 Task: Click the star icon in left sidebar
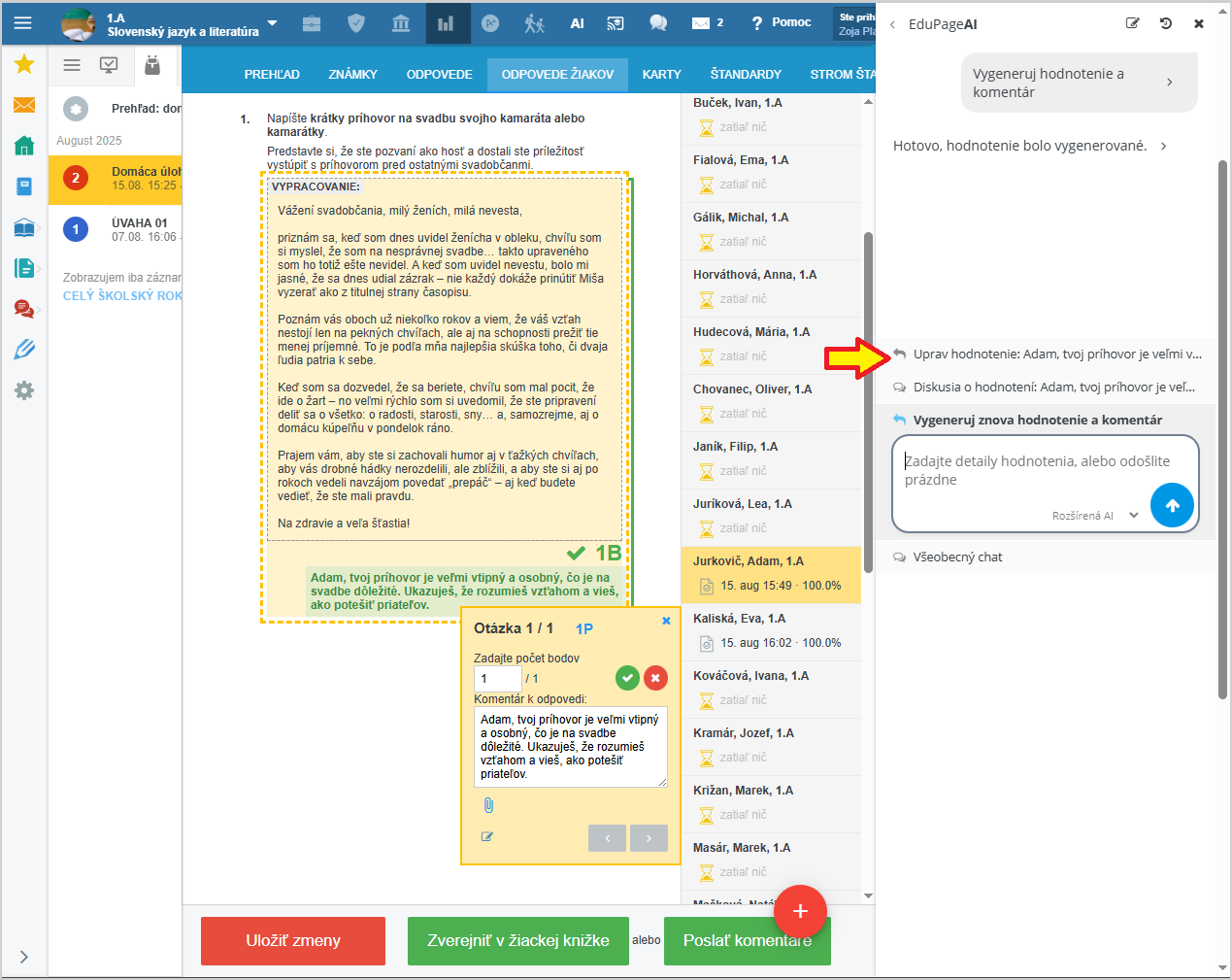point(24,64)
